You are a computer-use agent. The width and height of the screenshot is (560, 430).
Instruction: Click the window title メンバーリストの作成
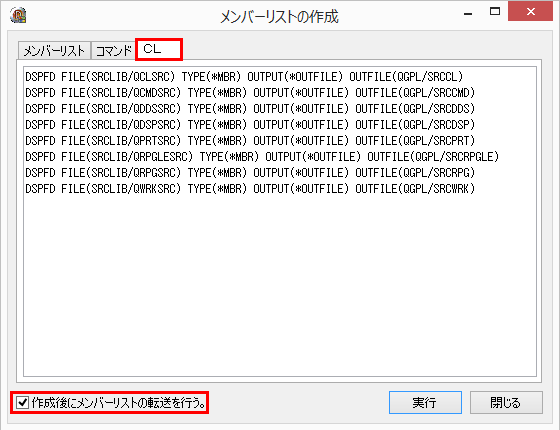pyautogui.click(x=279, y=16)
